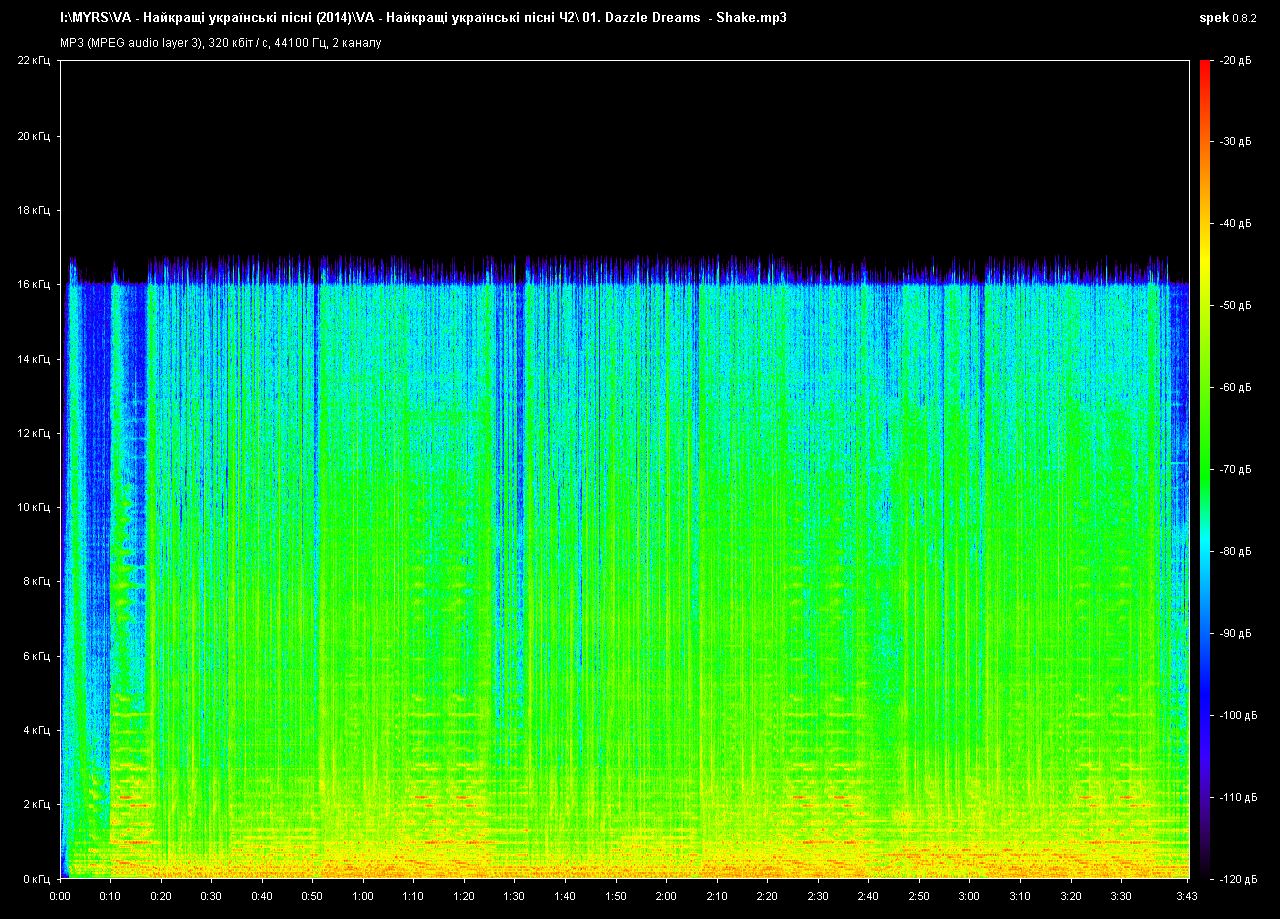Click the 1:30 time axis marker
The image size is (1280, 919).
514,896
